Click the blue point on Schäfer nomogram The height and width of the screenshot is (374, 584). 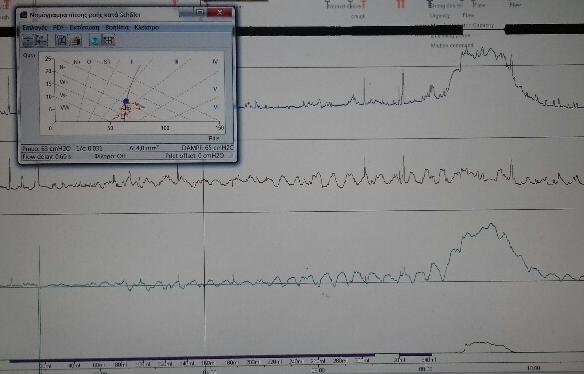(126, 101)
